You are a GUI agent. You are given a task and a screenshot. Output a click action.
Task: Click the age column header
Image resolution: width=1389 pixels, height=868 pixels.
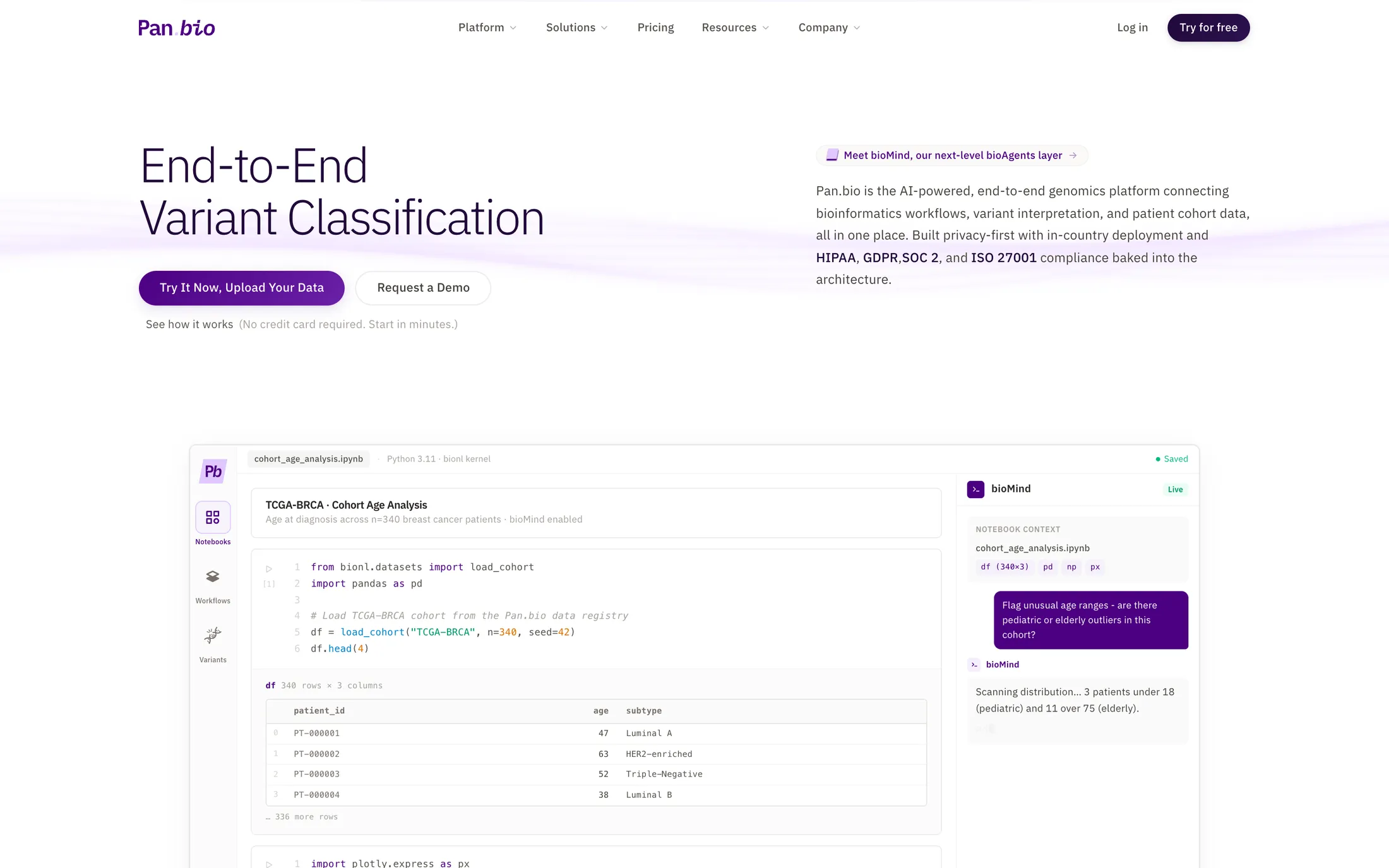tap(601, 711)
